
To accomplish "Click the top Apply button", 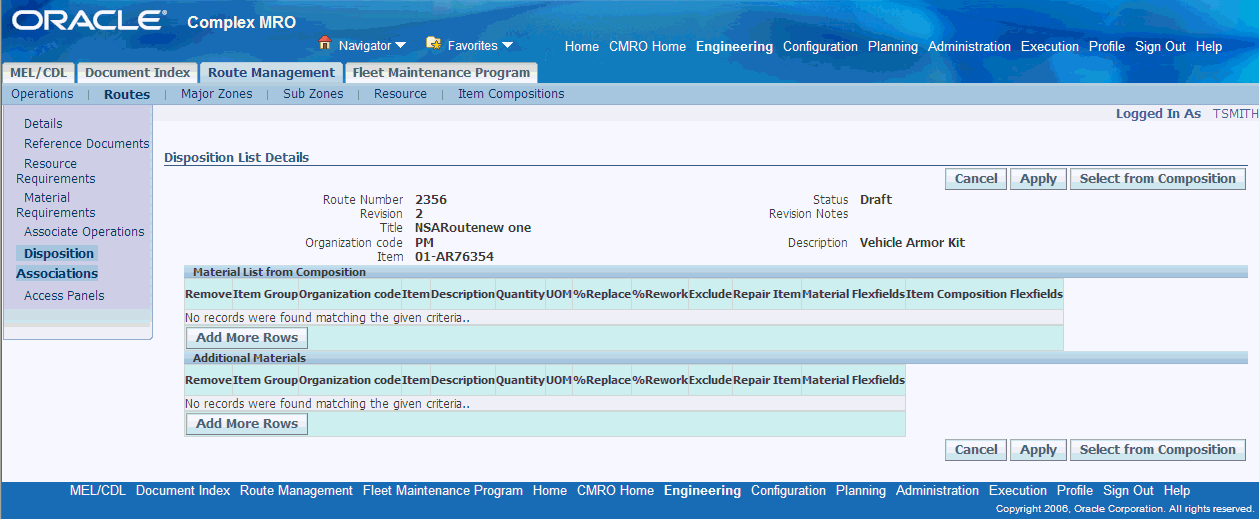I will (1038, 179).
